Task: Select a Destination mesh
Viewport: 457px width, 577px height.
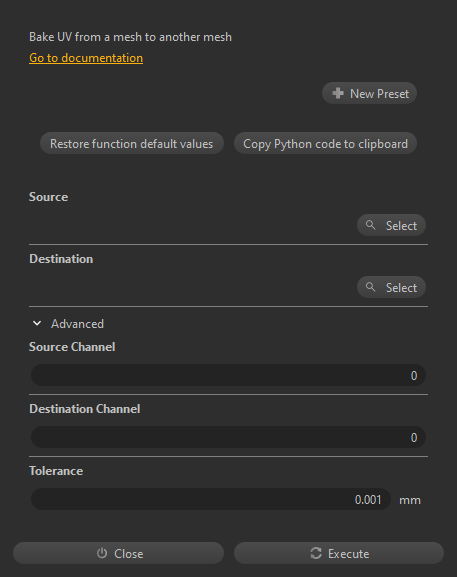Action: (391, 287)
